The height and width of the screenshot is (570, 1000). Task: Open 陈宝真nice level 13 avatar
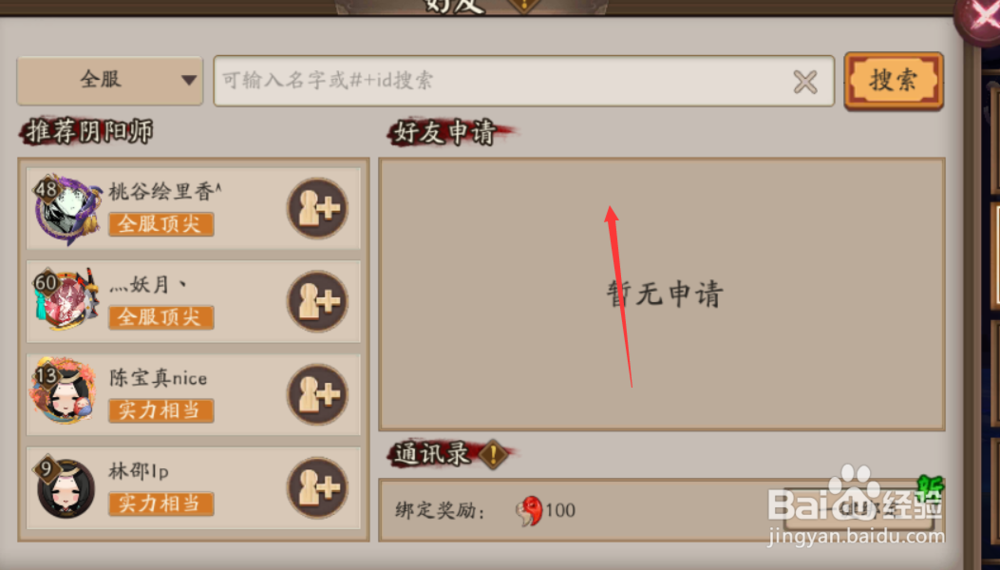pos(64,392)
